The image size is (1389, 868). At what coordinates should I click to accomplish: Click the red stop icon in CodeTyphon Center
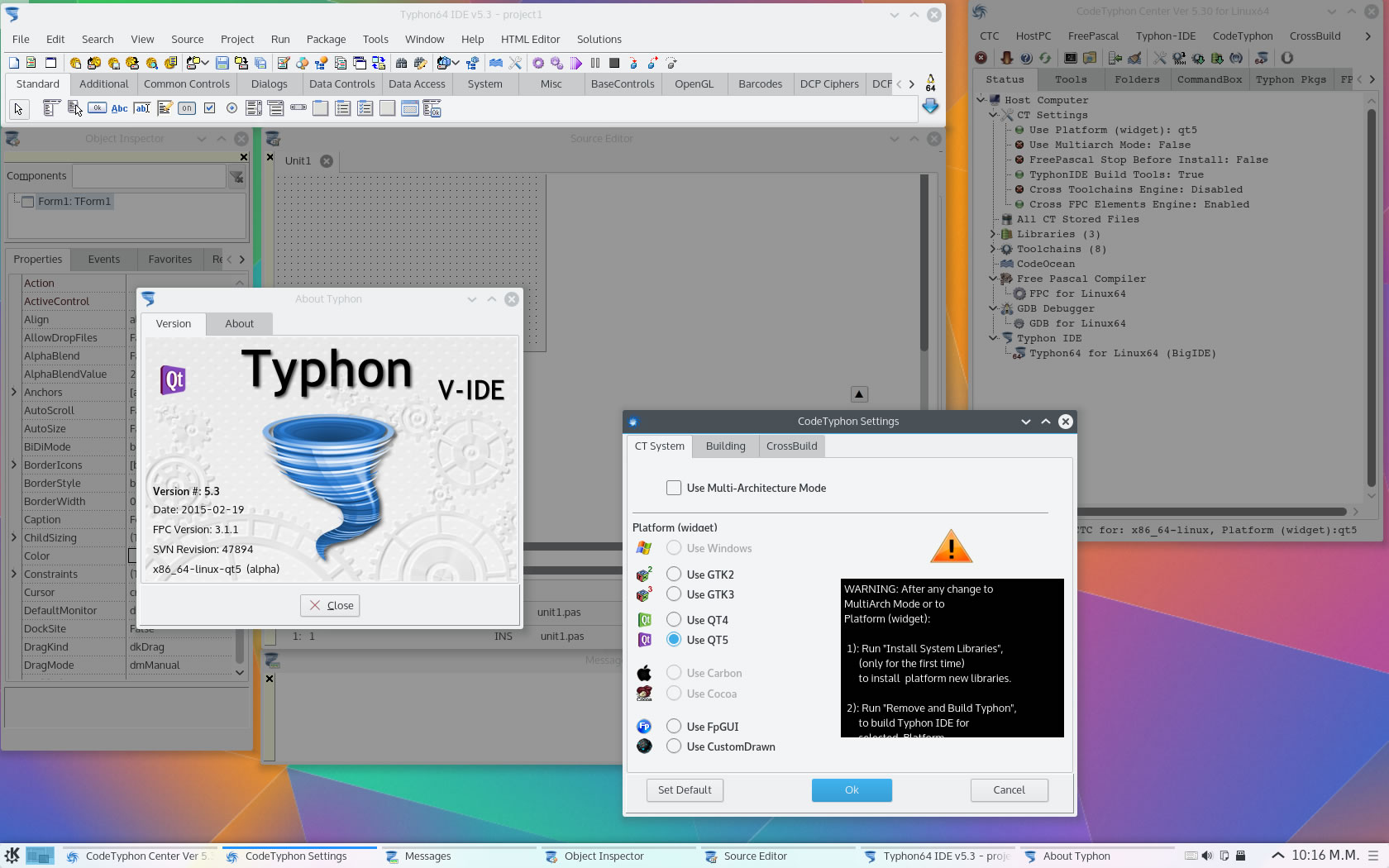(x=981, y=58)
